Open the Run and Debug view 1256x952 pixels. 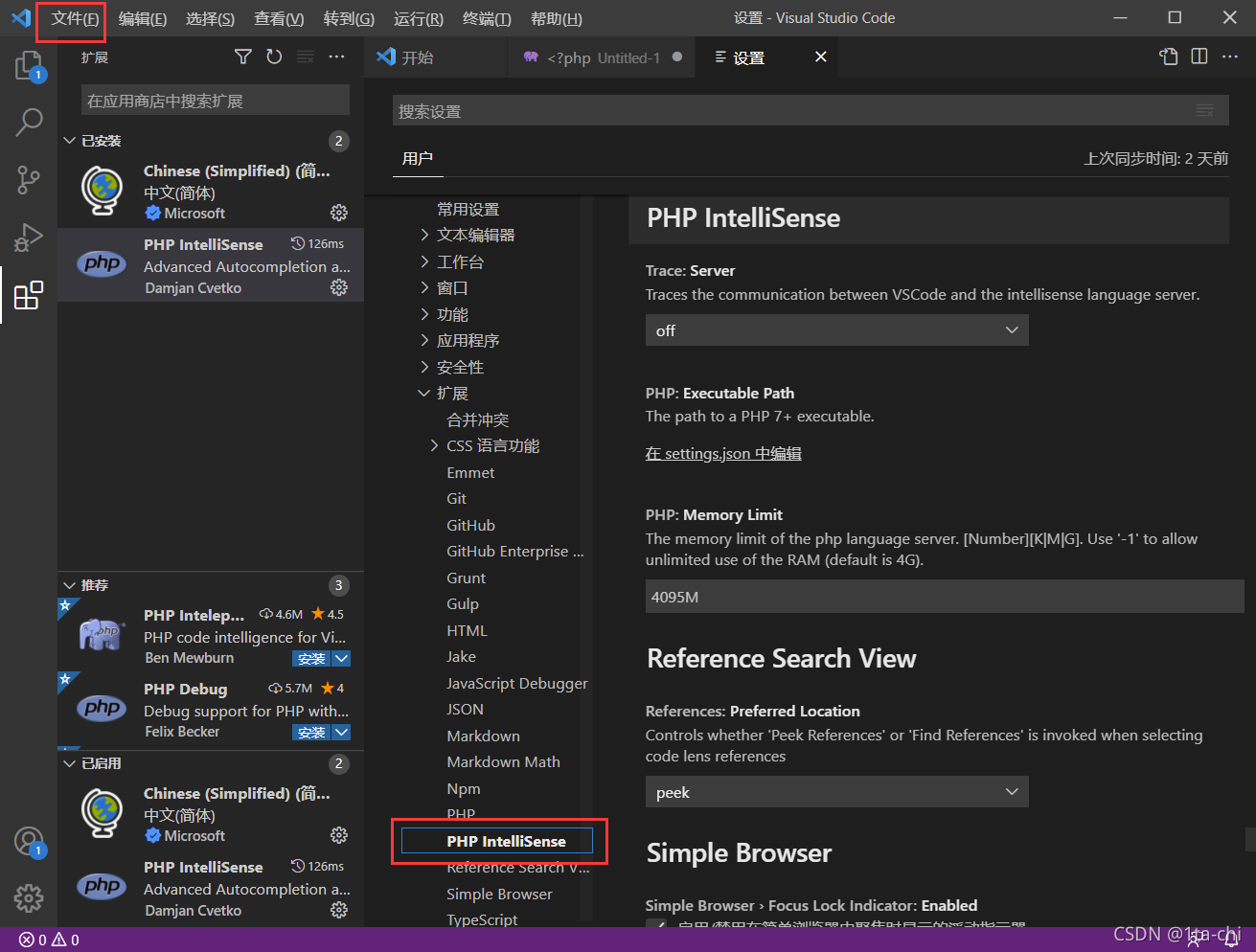29,237
